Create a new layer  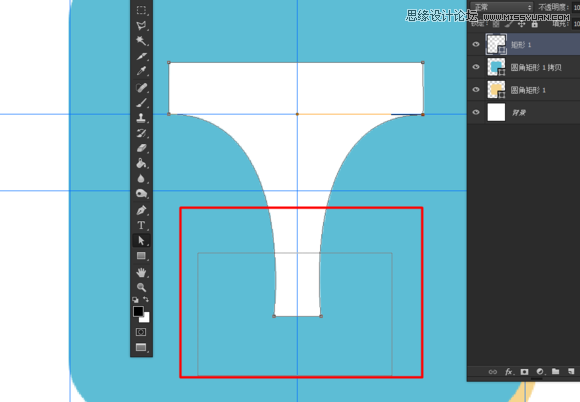571,371
